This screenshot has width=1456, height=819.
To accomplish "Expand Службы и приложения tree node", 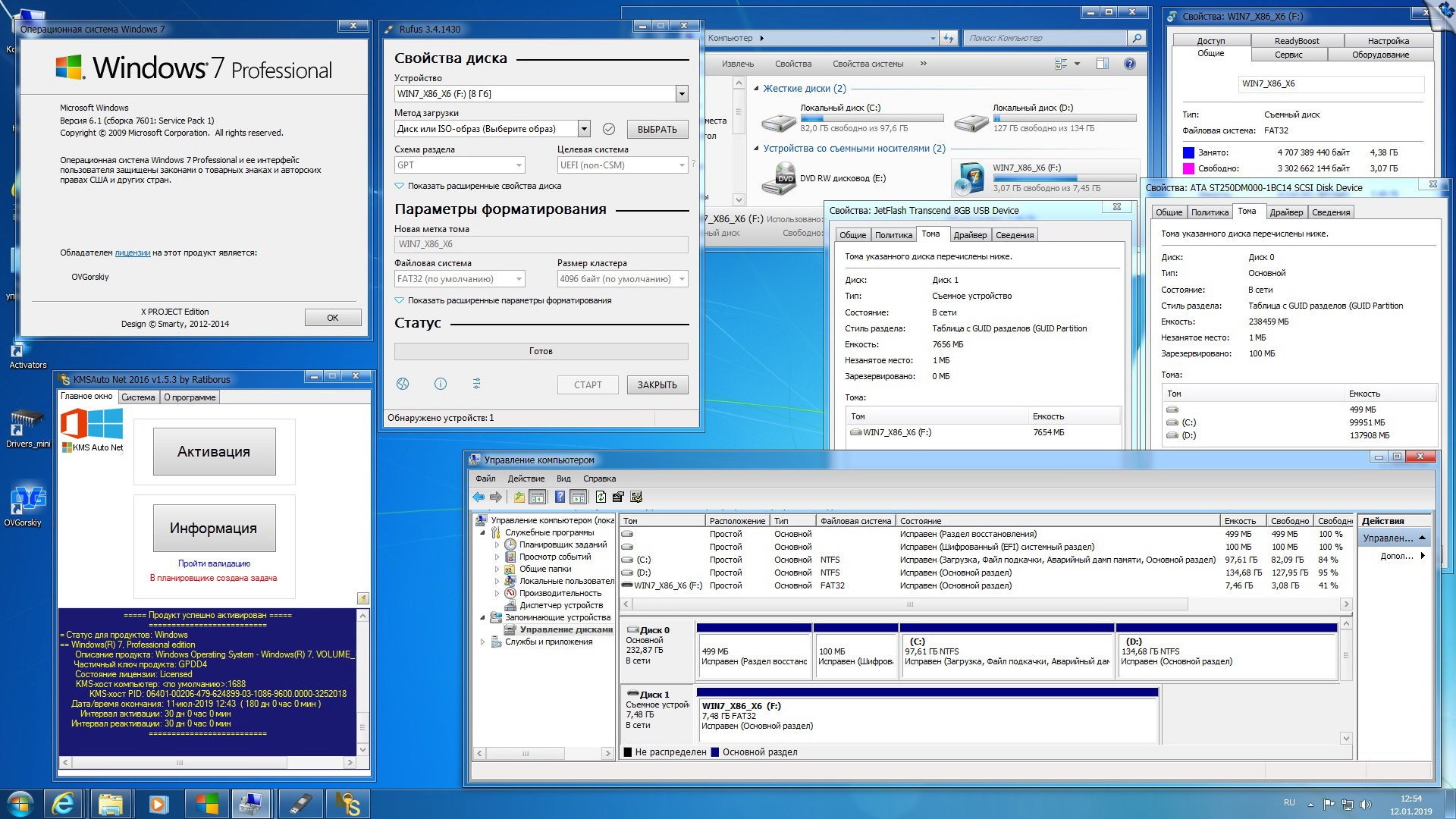I will (x=483, y=642).
